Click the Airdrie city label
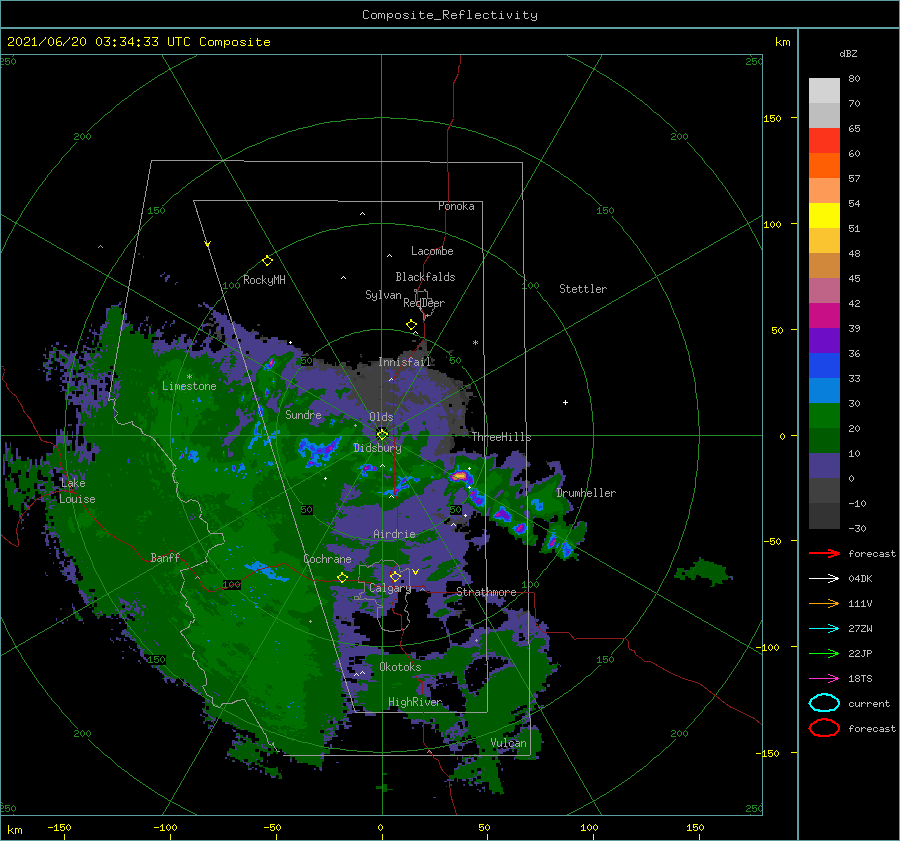Viewport: 900px width, 841px height. click(x=394, y=534)
